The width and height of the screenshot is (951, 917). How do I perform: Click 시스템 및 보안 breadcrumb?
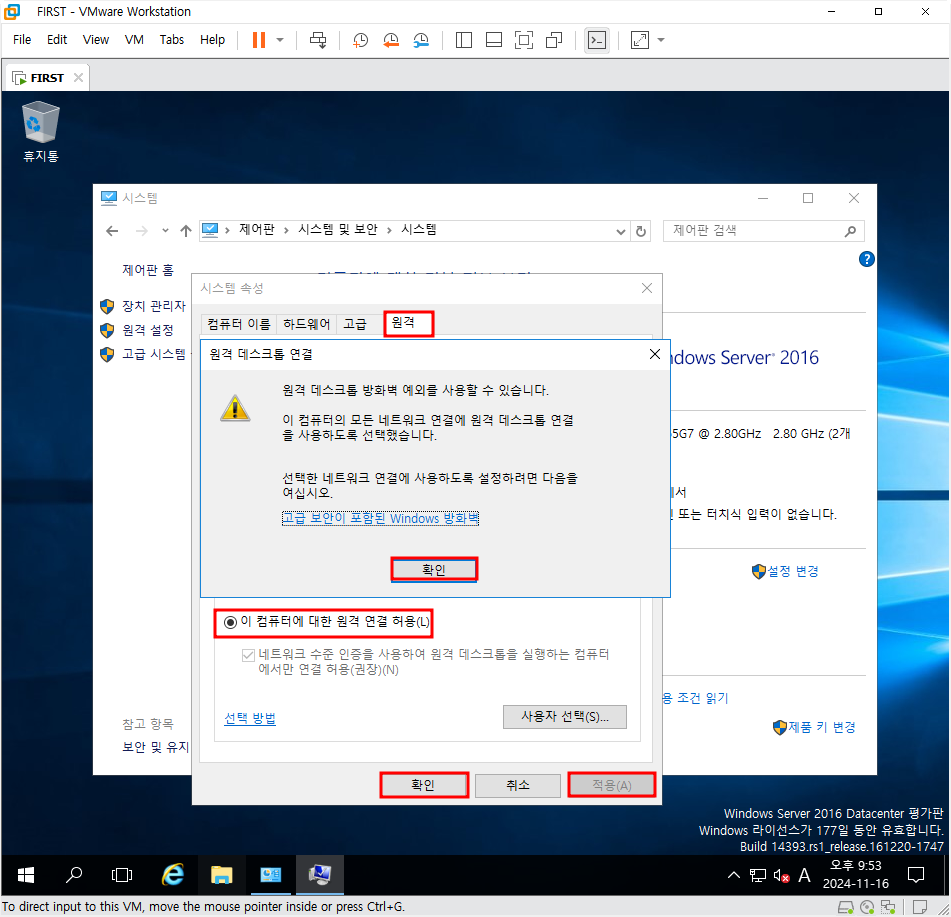point(338,229)
